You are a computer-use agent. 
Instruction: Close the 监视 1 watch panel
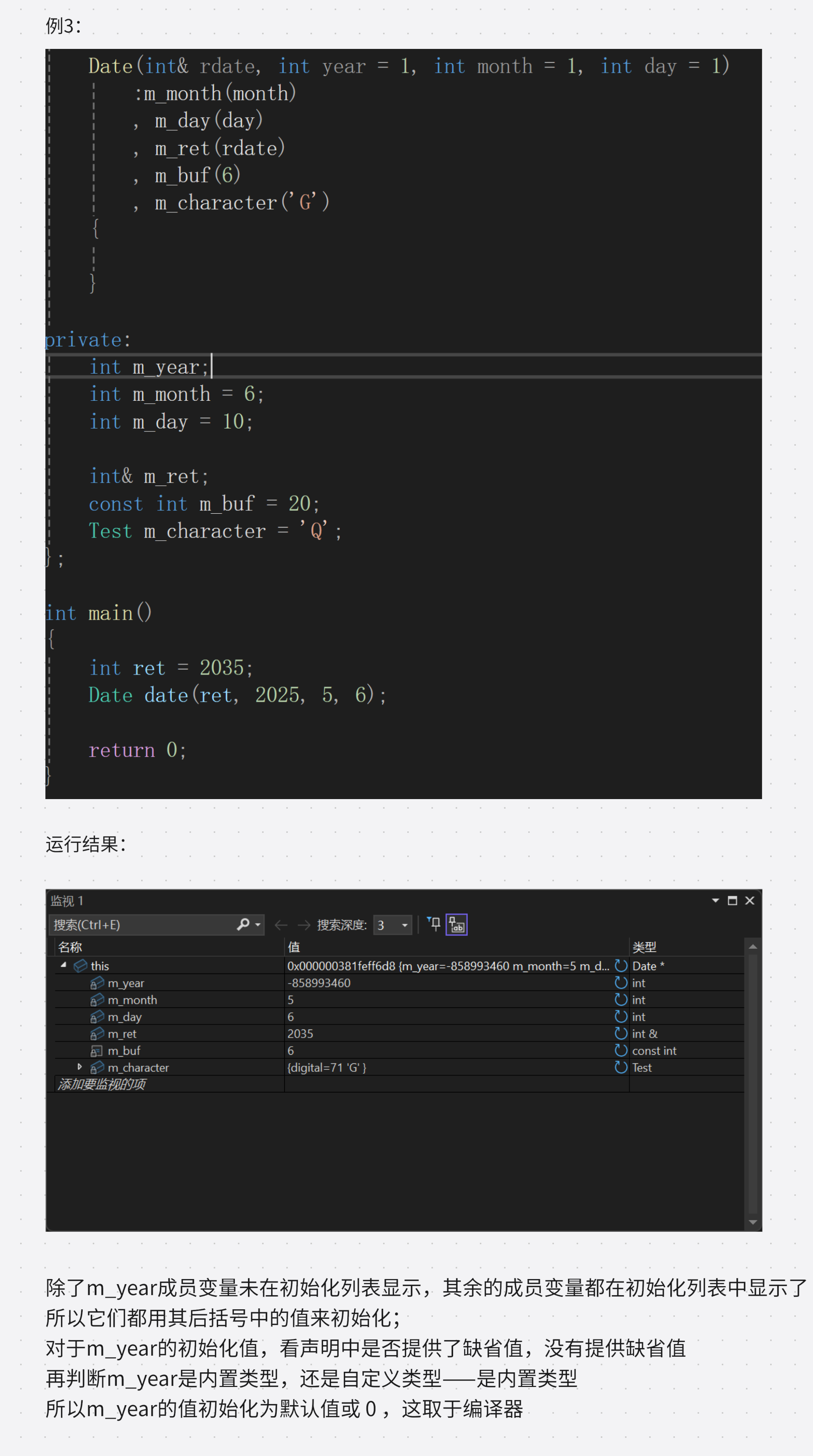(x=749, y=900)
